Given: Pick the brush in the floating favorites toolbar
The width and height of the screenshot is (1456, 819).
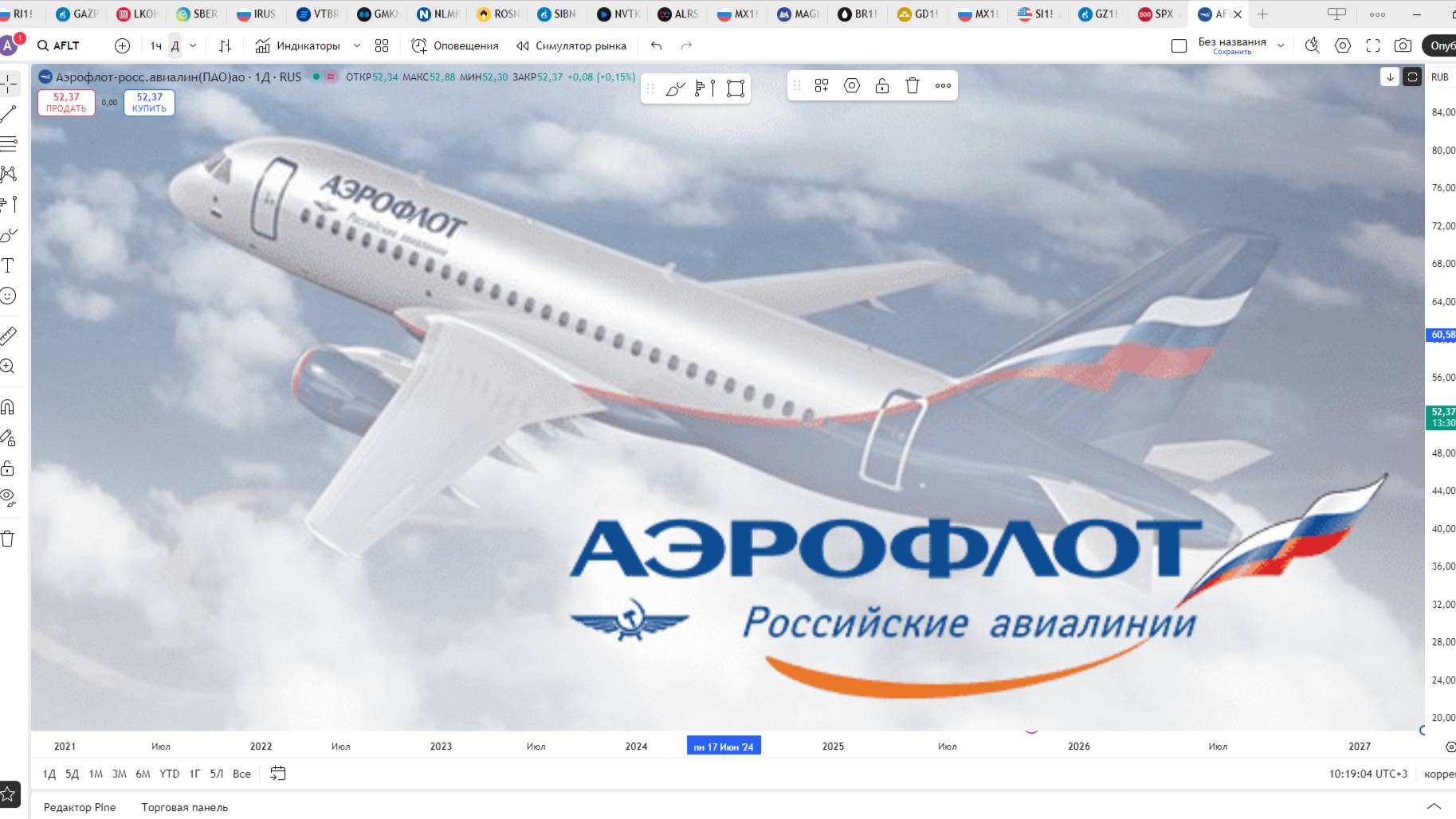Looking at the screenshot, I should click(x=675, y=88).
